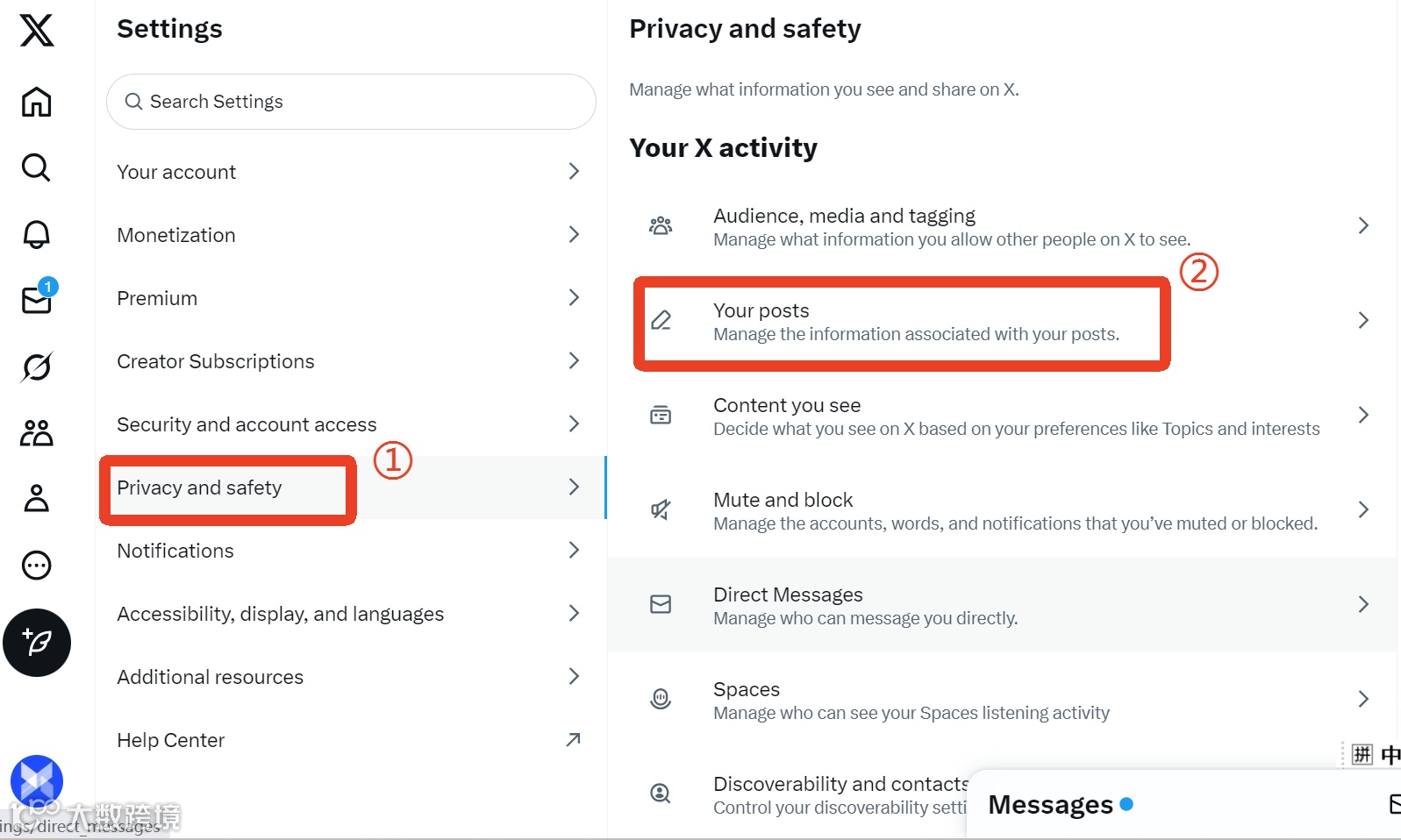Open Messages envelope icon with badge
The height and width of the screenshot is (840, 1401).
pos(37,300)
